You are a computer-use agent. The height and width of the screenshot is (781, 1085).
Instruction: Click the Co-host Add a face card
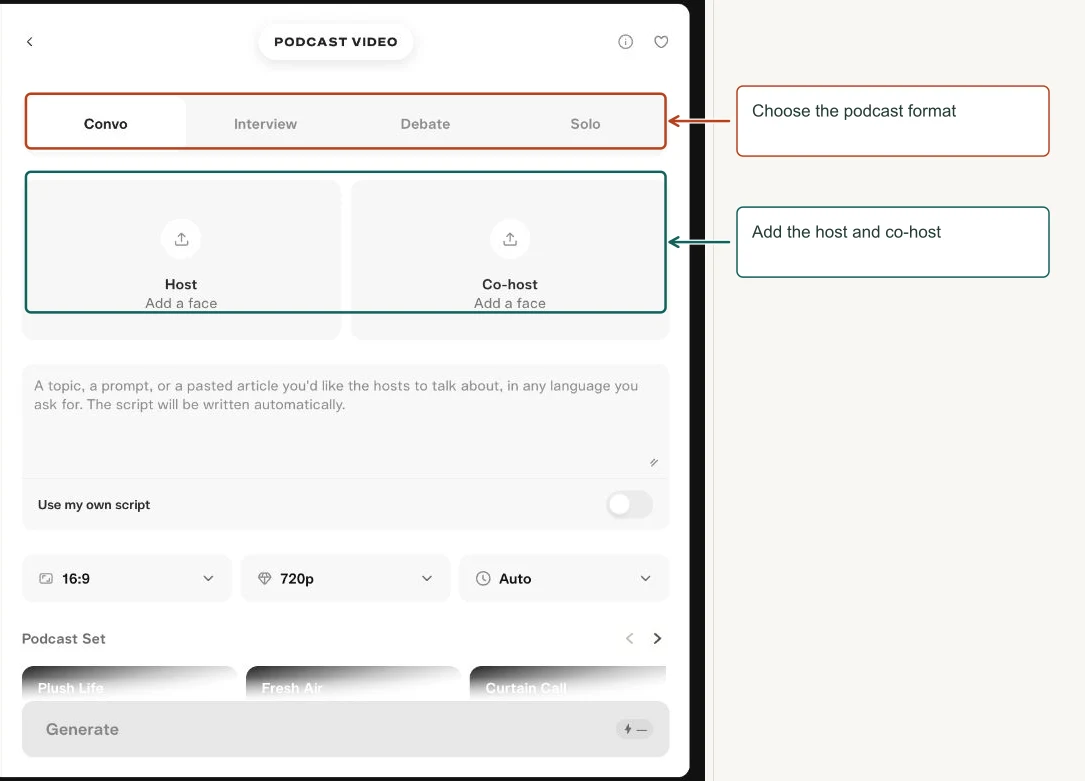point(510,259)
